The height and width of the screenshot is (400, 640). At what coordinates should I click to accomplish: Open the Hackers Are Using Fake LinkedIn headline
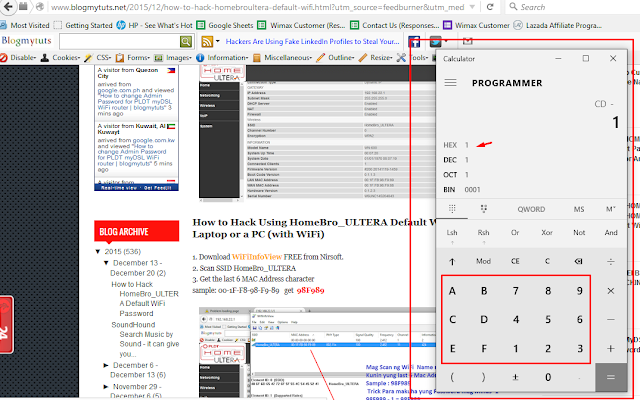pyautogui.click(x=312, y=42)
